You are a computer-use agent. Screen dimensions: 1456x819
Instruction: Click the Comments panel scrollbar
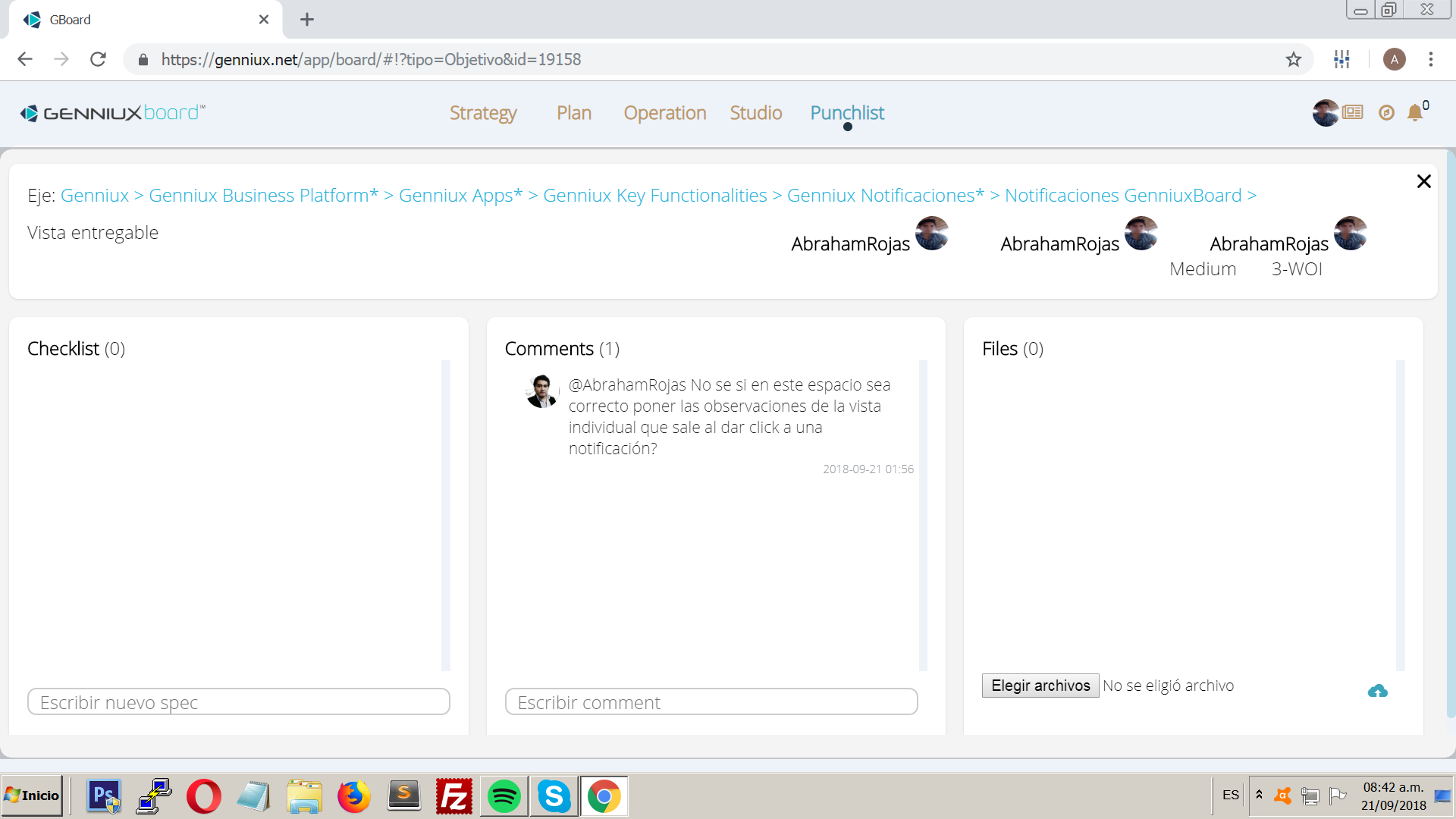tap(923, 516)
